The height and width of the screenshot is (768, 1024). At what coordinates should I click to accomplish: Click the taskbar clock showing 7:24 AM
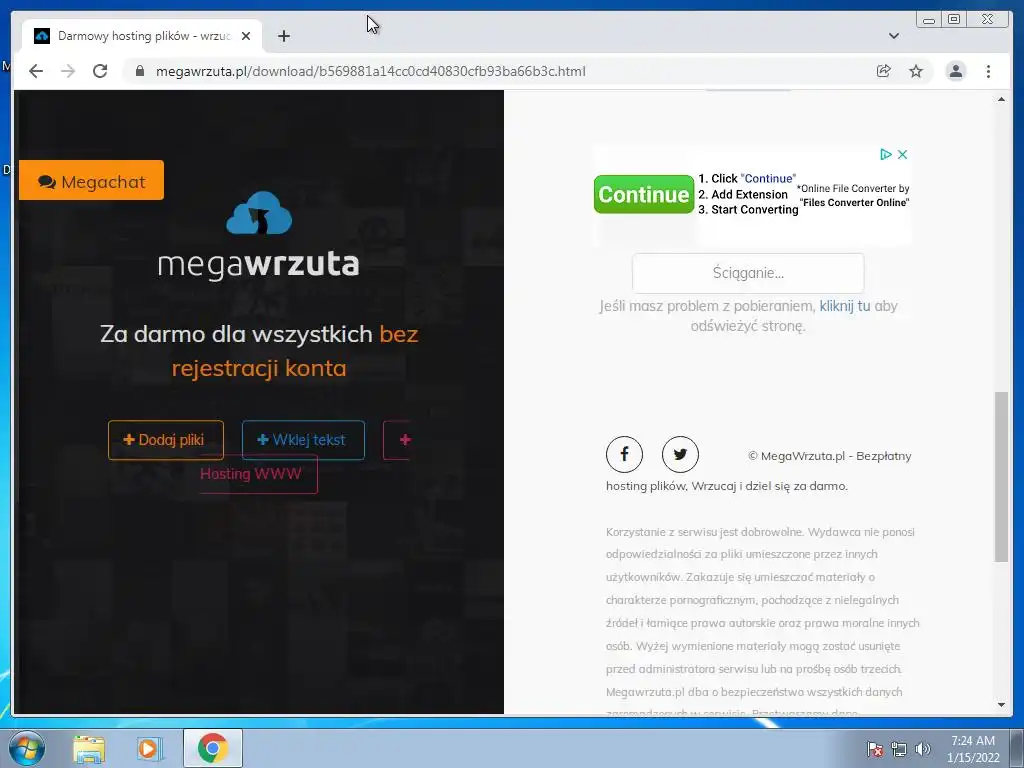(x=973, y=749)
